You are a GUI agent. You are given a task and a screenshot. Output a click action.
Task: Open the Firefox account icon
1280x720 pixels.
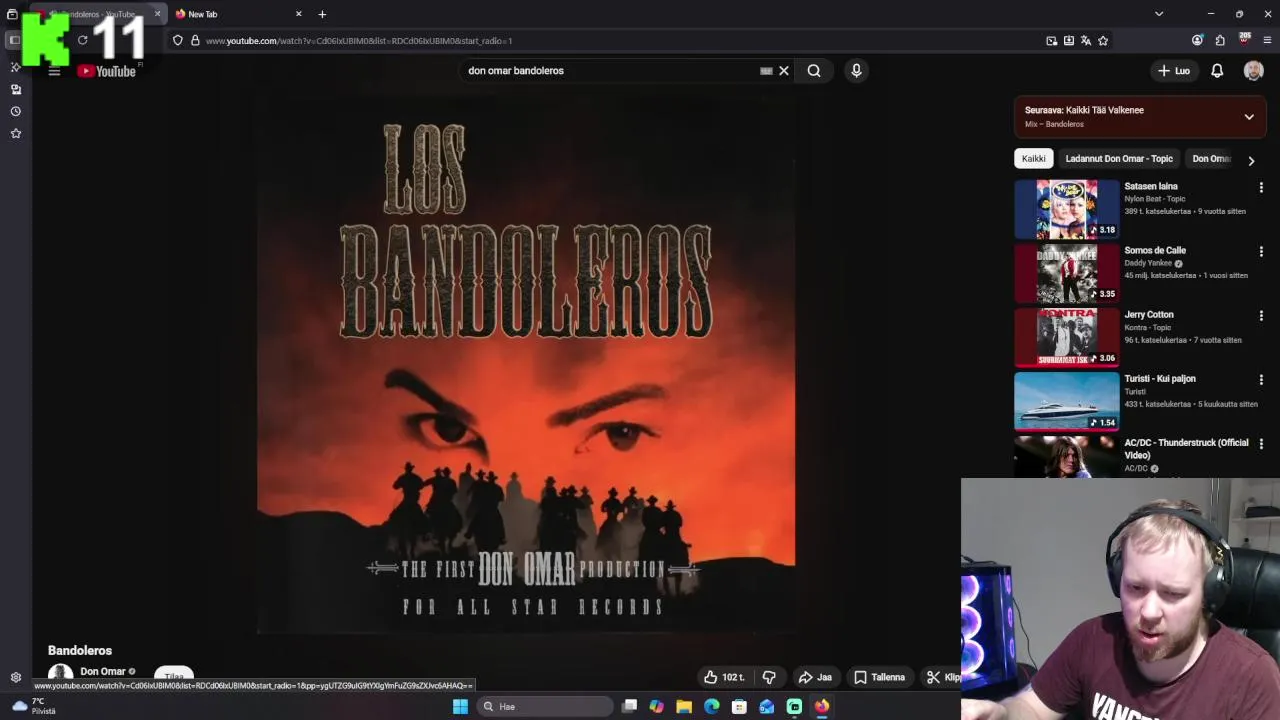pos(1197,41)
